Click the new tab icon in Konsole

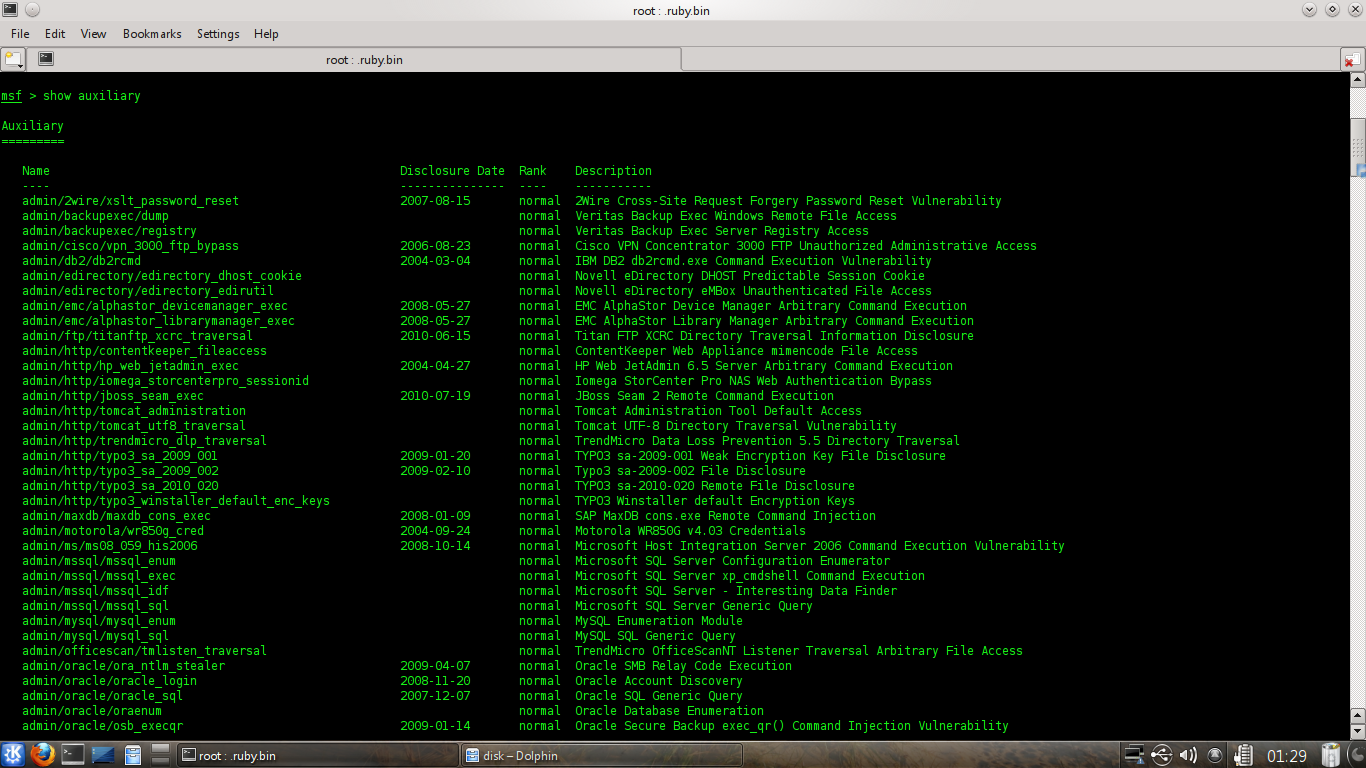click(13, 59)
